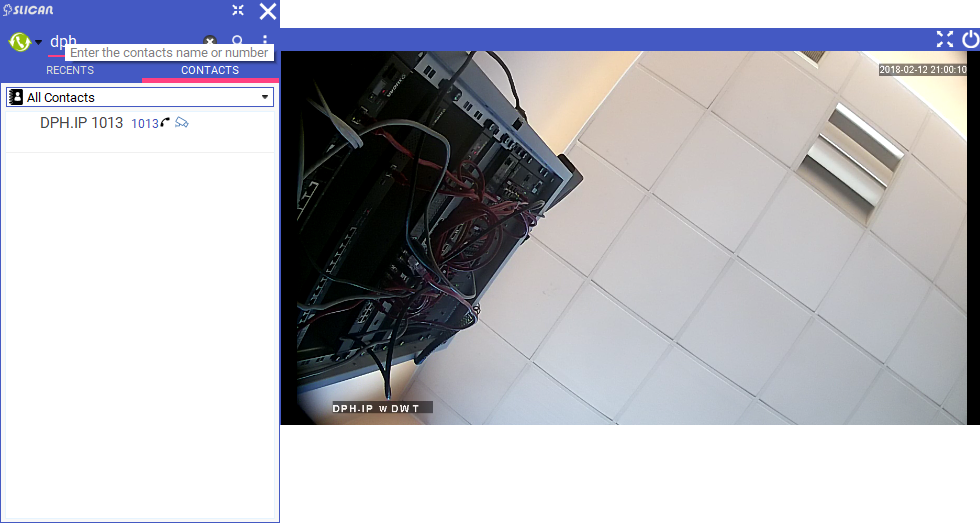Viewport: 980px width, 523px height.
Task: Clear the 'dph' search text
Action: (x=210, y=42)
